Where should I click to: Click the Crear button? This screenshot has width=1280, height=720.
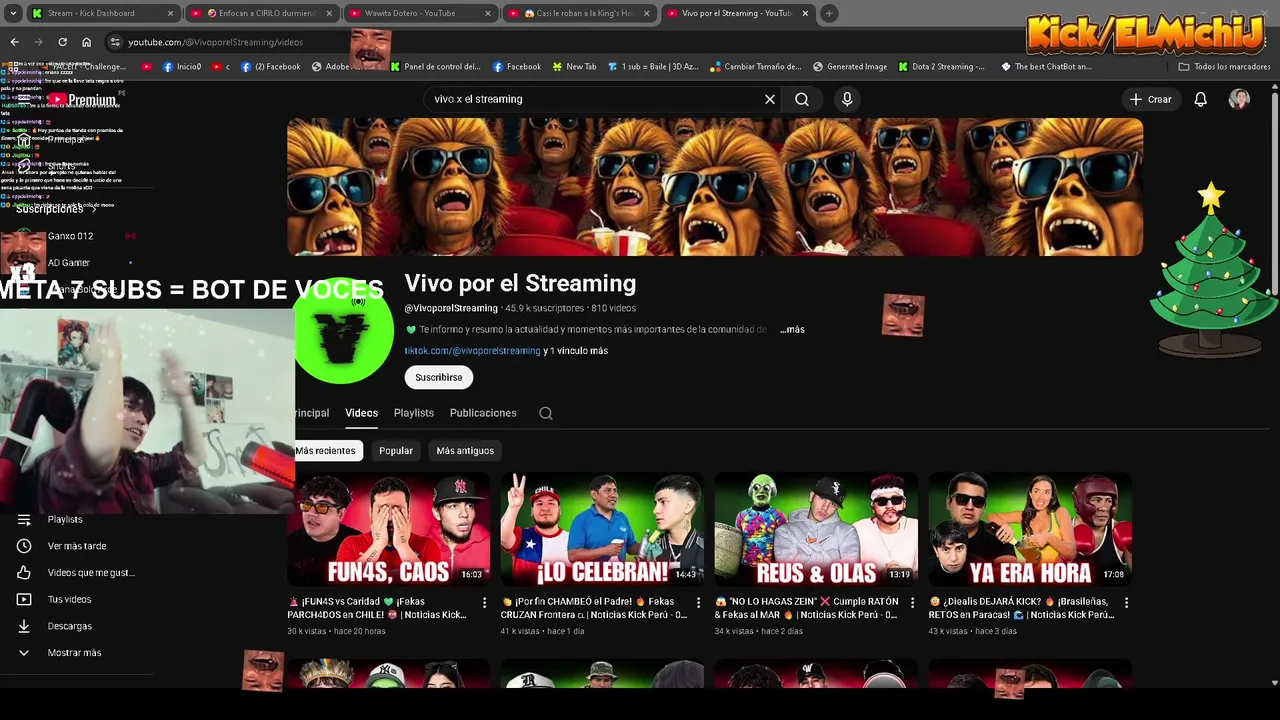[1150, 99]
